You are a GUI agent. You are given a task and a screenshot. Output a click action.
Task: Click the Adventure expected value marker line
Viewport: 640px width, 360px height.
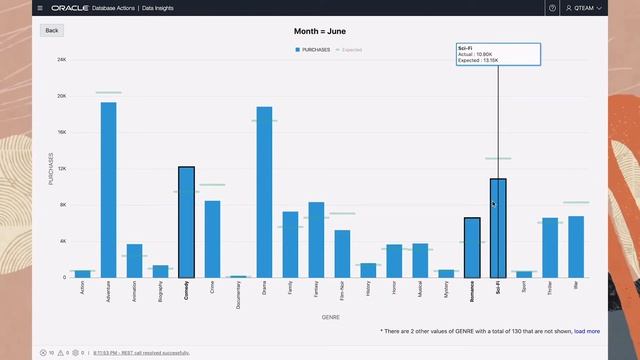click(109, 93)
